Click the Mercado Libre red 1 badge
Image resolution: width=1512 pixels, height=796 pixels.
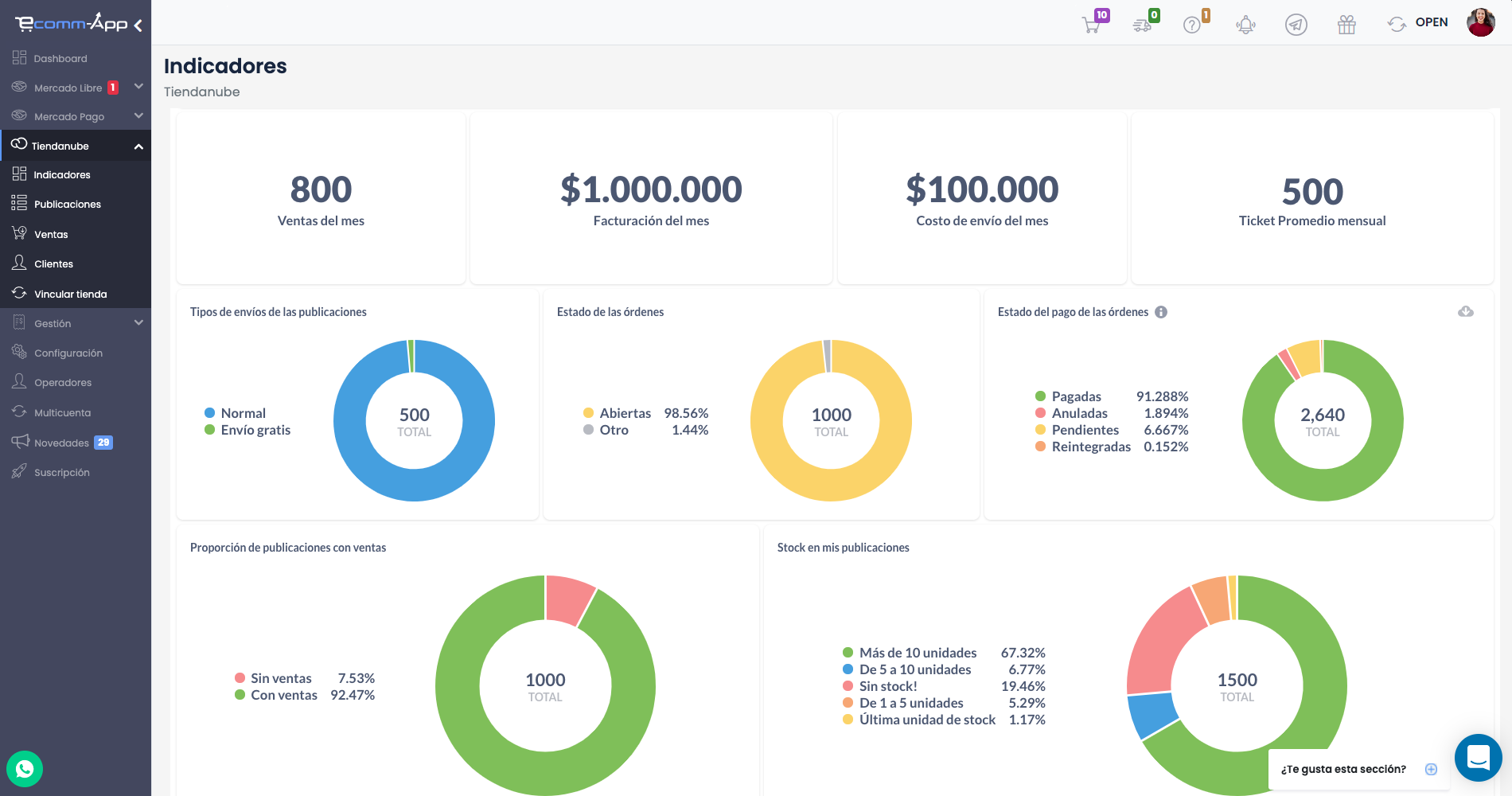click(113, 88)
